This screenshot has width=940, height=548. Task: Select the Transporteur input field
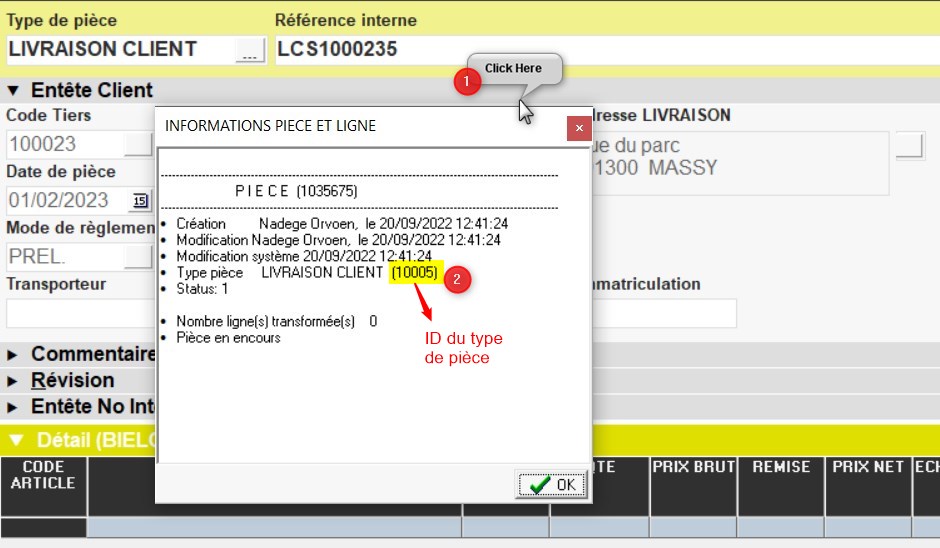click(80, 313)
